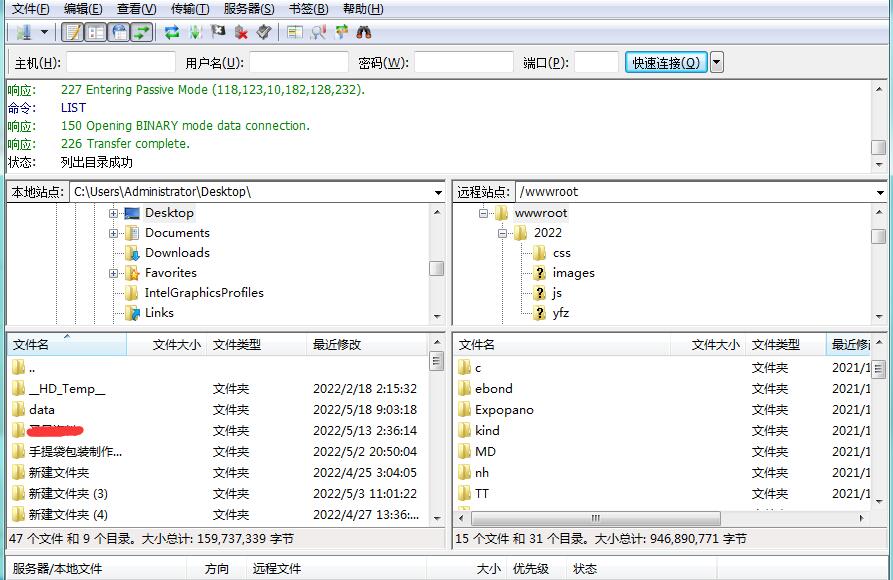Open the Site Manager icon

(x=21, y=32)
